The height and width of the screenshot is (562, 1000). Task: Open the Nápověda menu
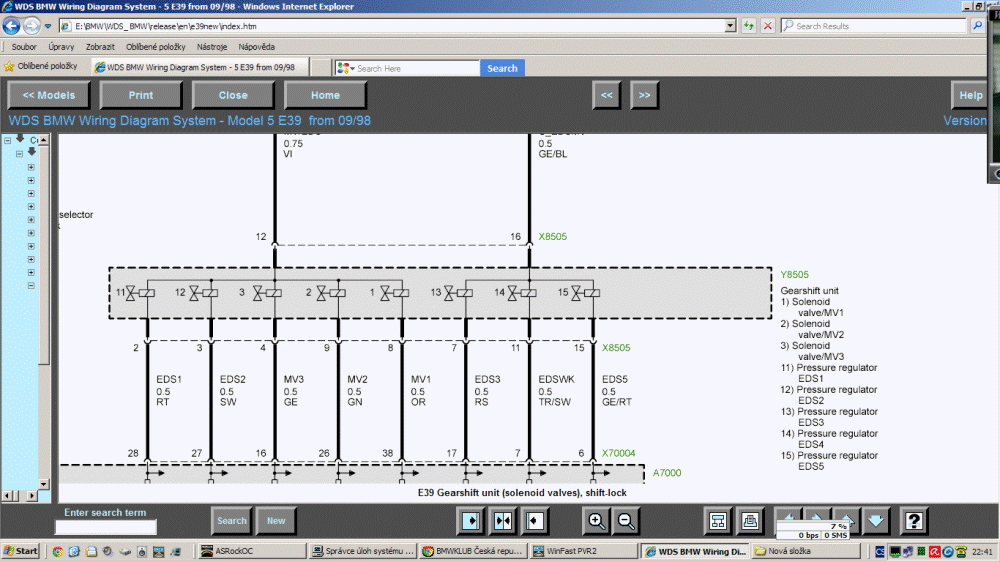256,47
